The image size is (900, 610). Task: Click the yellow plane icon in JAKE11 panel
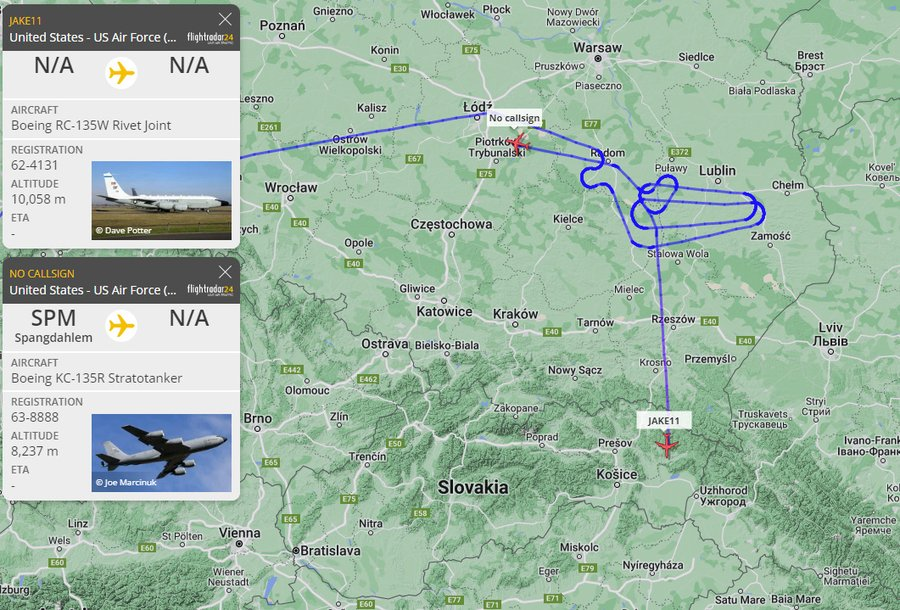click(x=121, y=73)
